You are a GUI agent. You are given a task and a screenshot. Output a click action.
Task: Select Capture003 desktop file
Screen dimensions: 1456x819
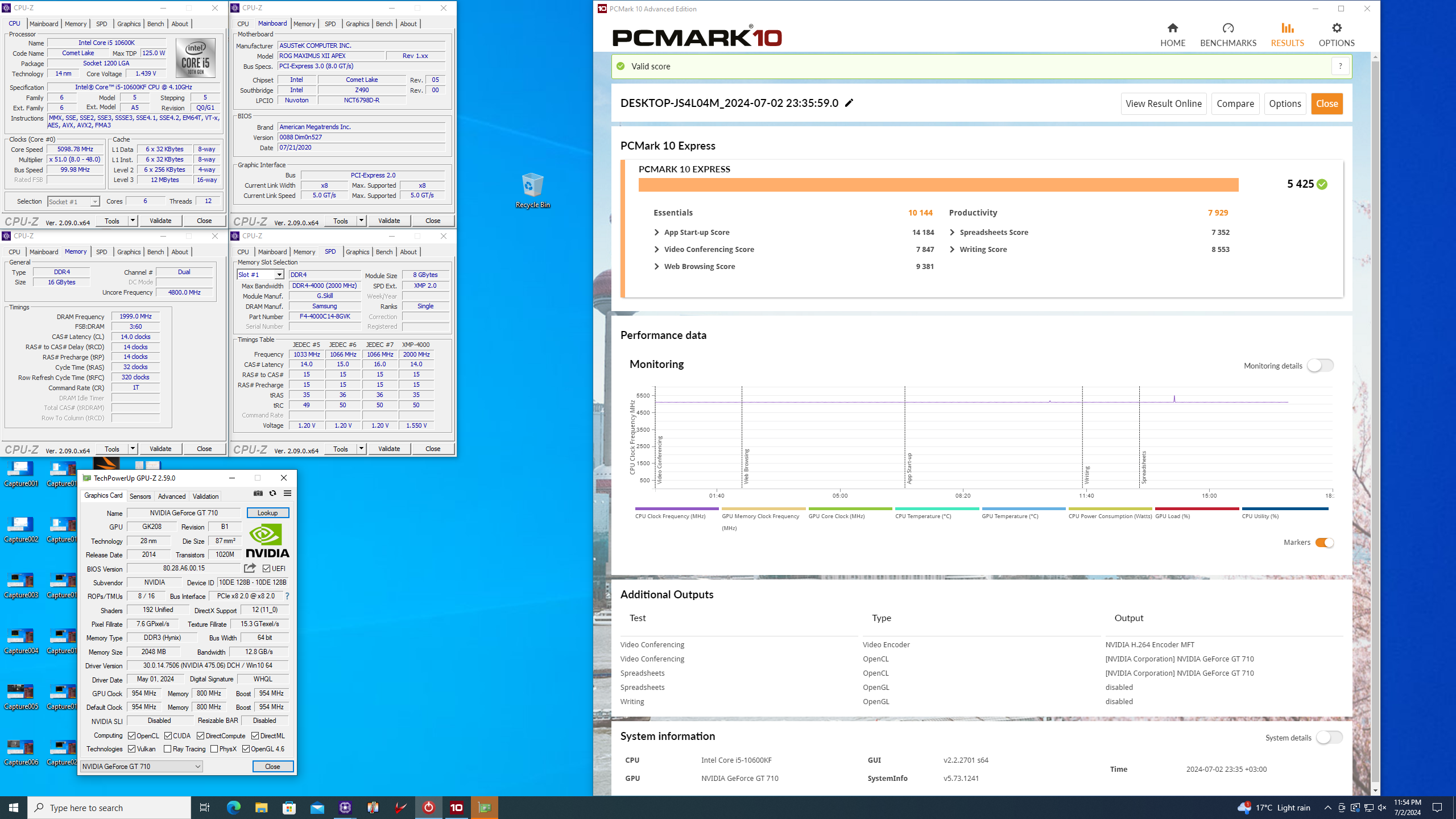pos(21,585)
